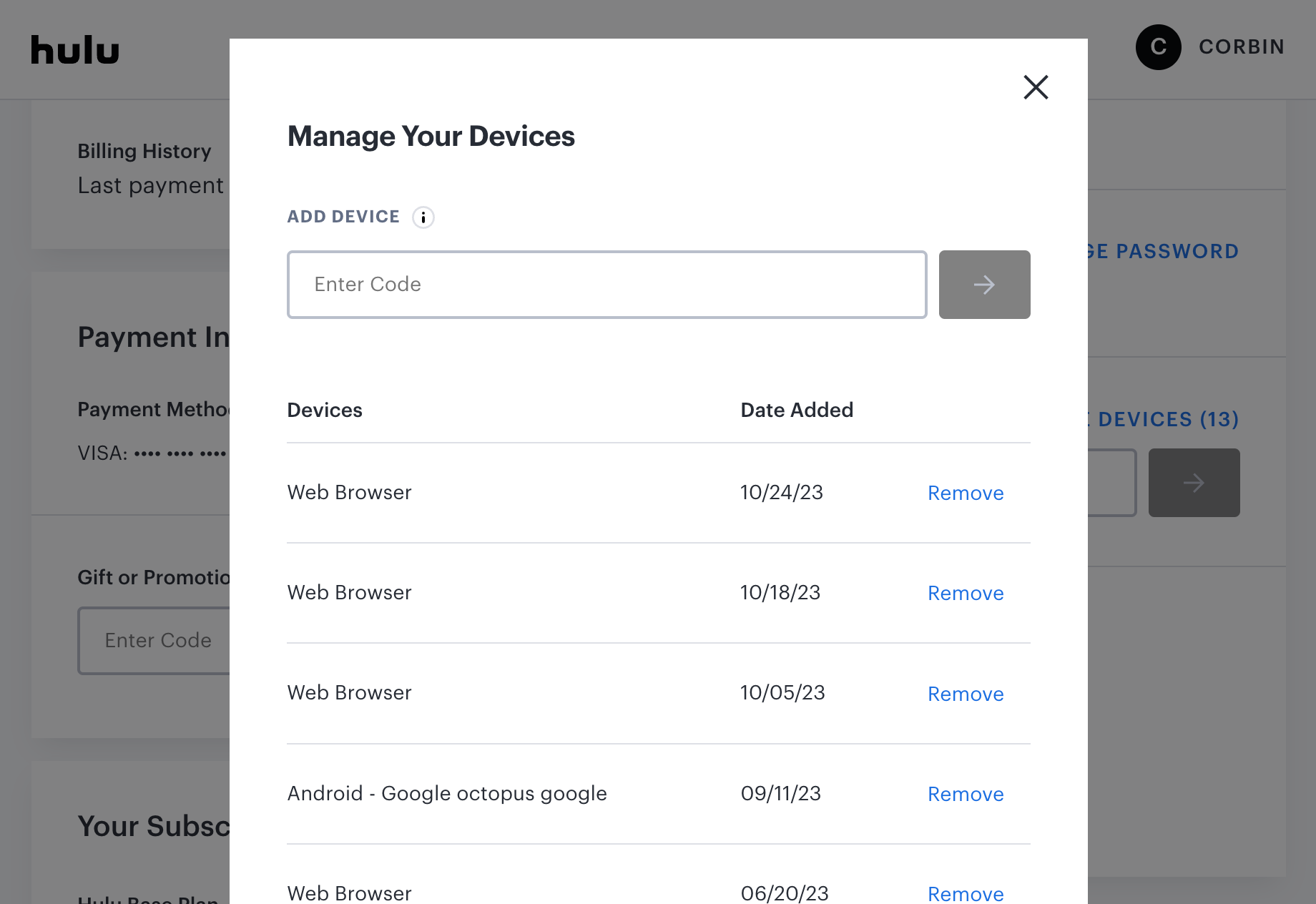Click the Manage Your Devices title
The height and width of the screenshot is (904, 1316).
pos(431,136)
